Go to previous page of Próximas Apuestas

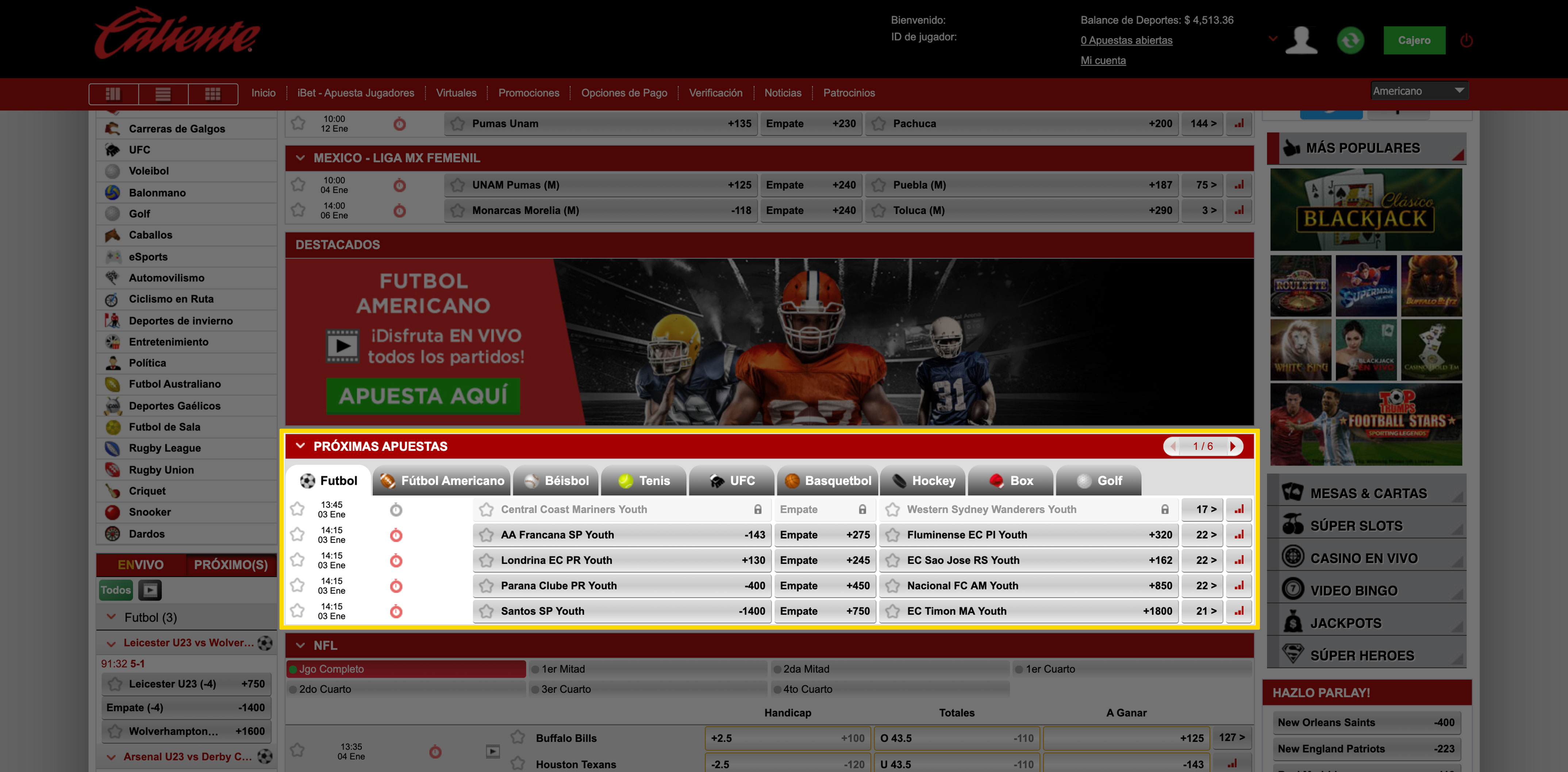point(1172,446)
